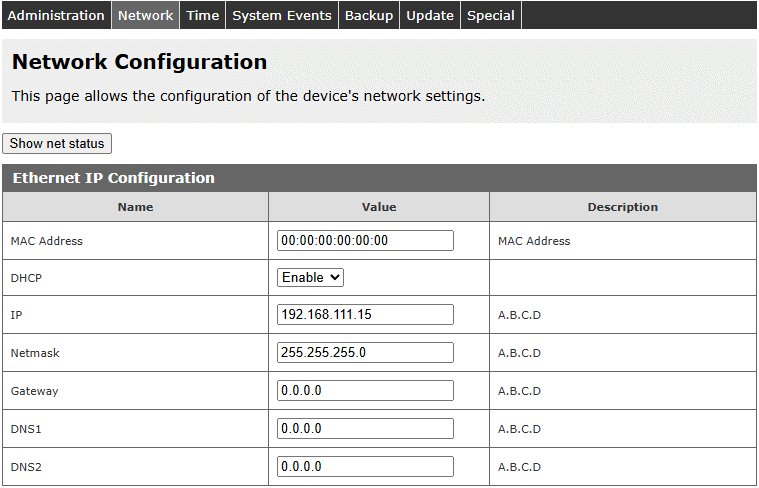759x488 pixels.
Task: Focus the IP address input field
Action: pyautogui.click(x=365, y=315)
